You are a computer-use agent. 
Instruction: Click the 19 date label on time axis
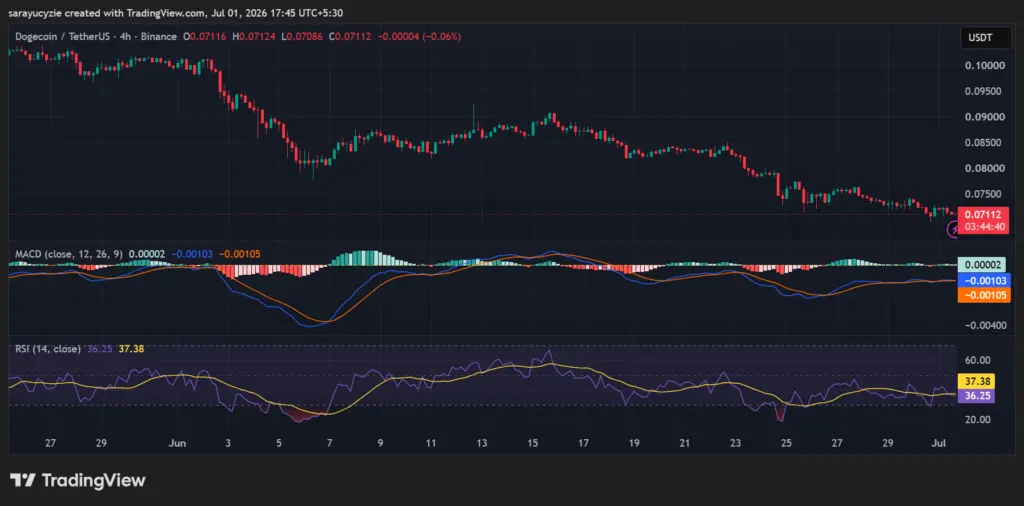[x=634, y=443]
